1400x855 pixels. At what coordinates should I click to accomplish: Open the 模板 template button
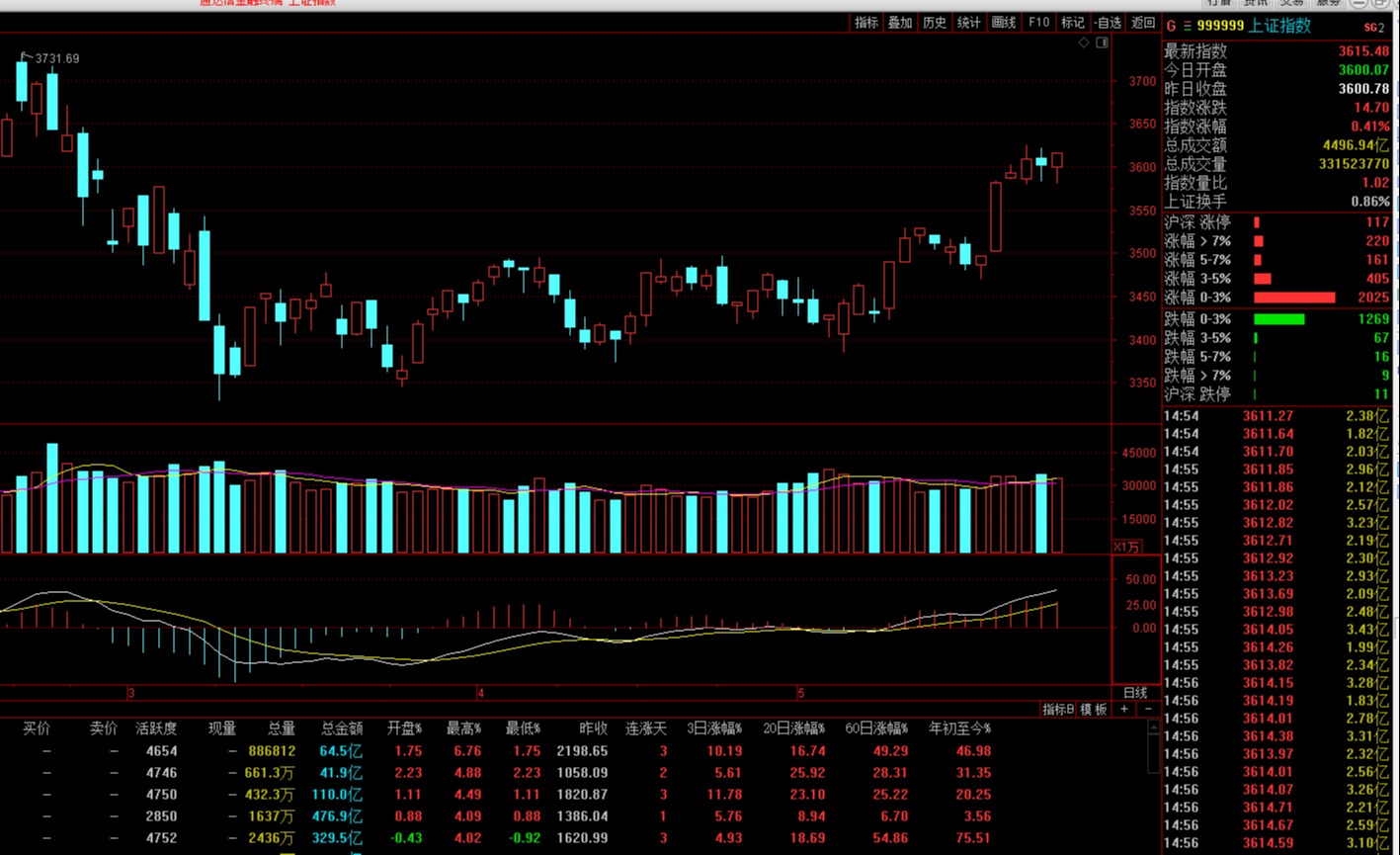(1094, 710)
